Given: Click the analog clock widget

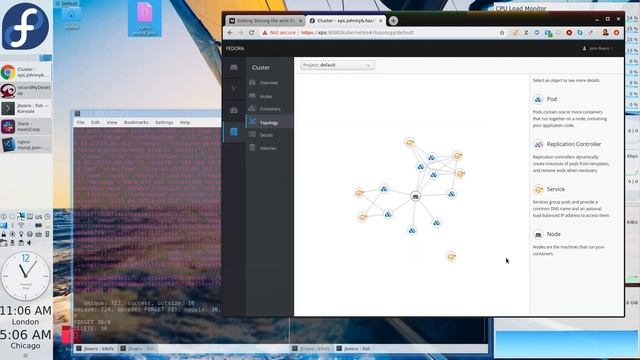Looking at the screenshot, I should [x=25, y=276].
